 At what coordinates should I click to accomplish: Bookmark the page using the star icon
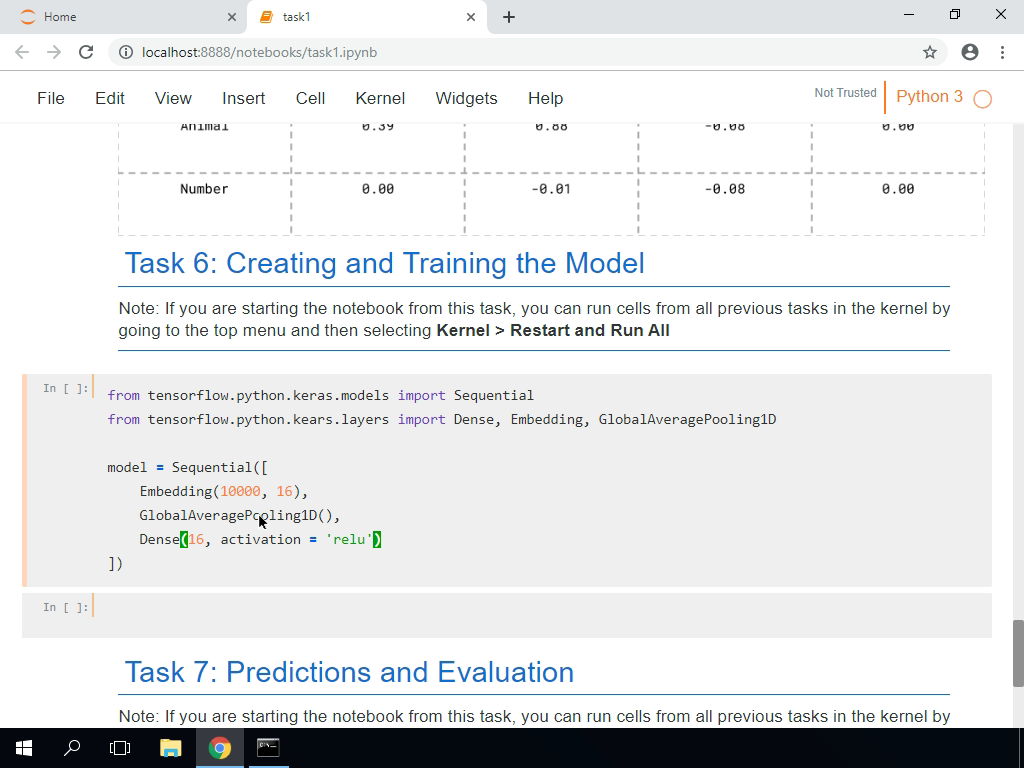click(x=929, y=52)
